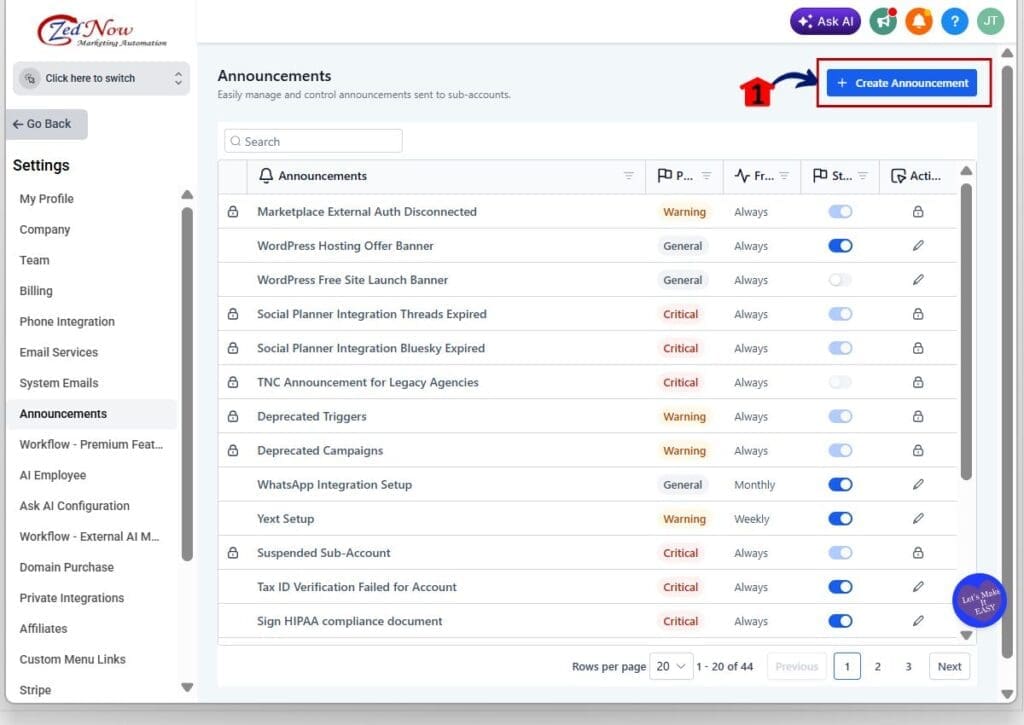Click the blue help question mark icon

[x=954, y=20]
